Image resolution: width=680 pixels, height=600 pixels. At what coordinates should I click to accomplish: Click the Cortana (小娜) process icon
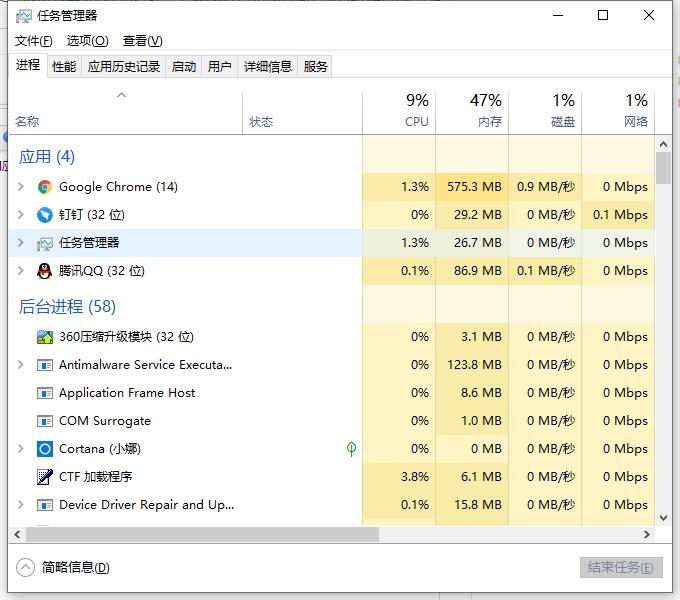[44, 449]
